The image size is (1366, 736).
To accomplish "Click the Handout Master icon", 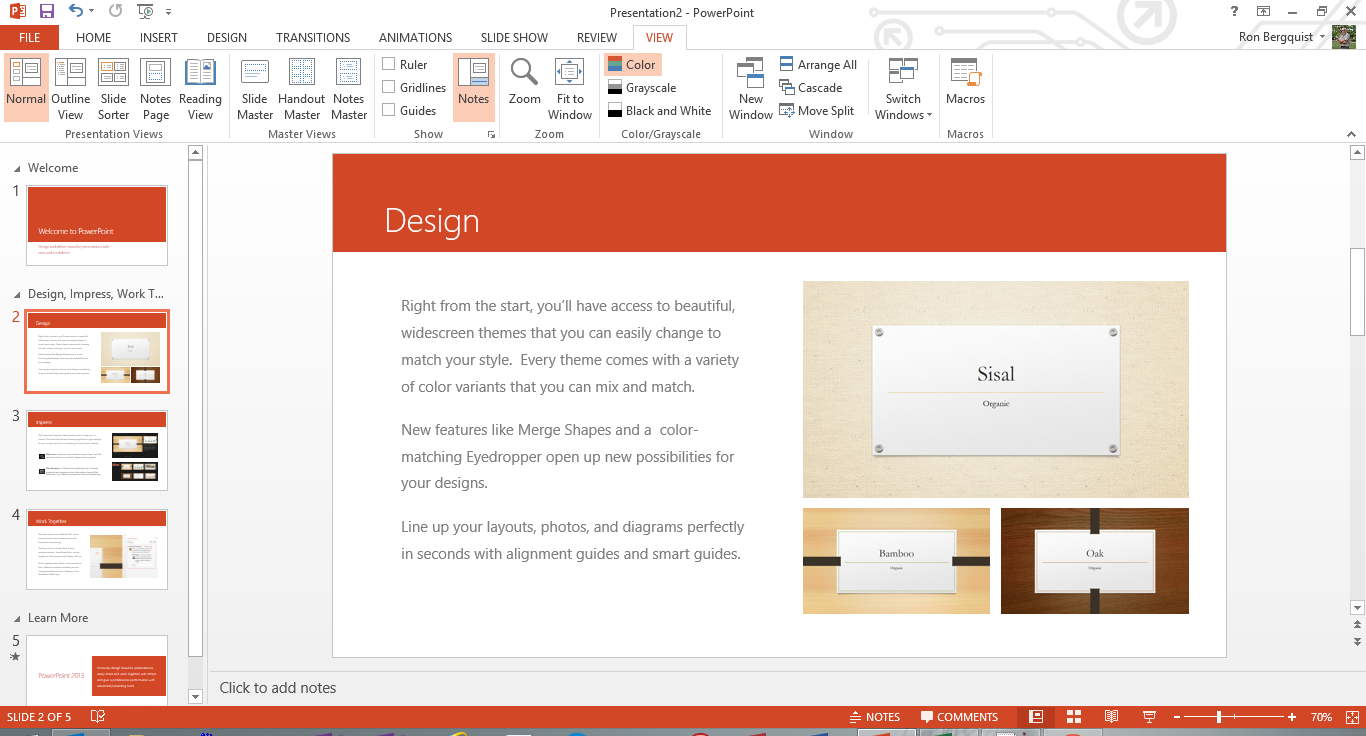I will 301,88.
